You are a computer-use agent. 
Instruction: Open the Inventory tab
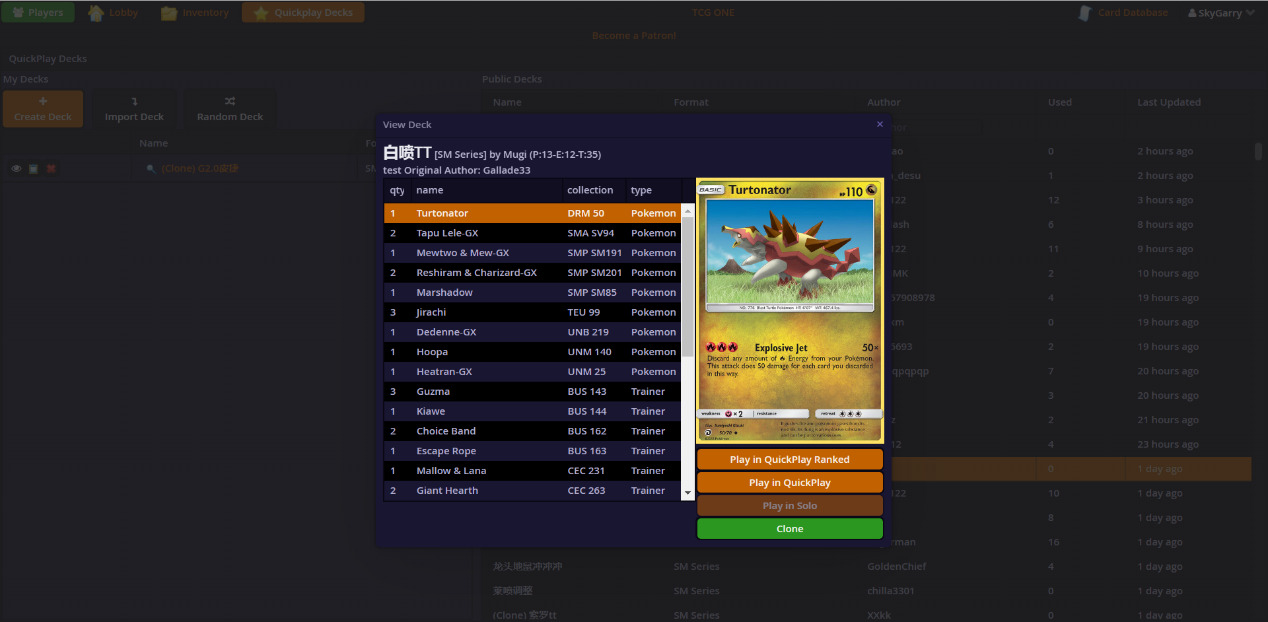(195, 13)
